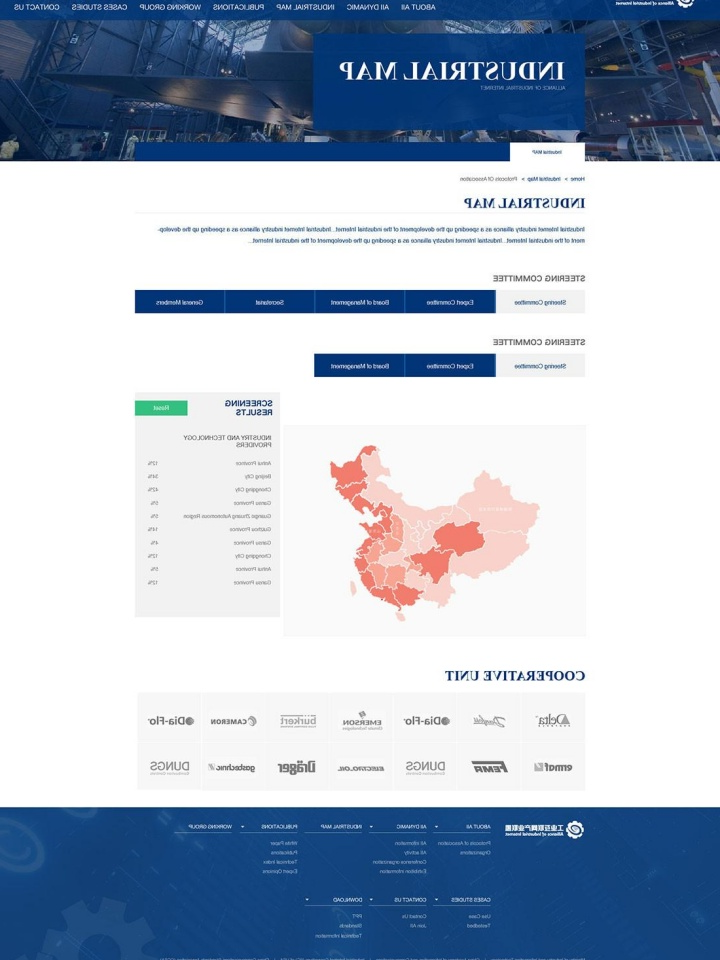Select Beijing City in screening results
Viewport: 720px width, 960px height.
[x=254, y=477]
